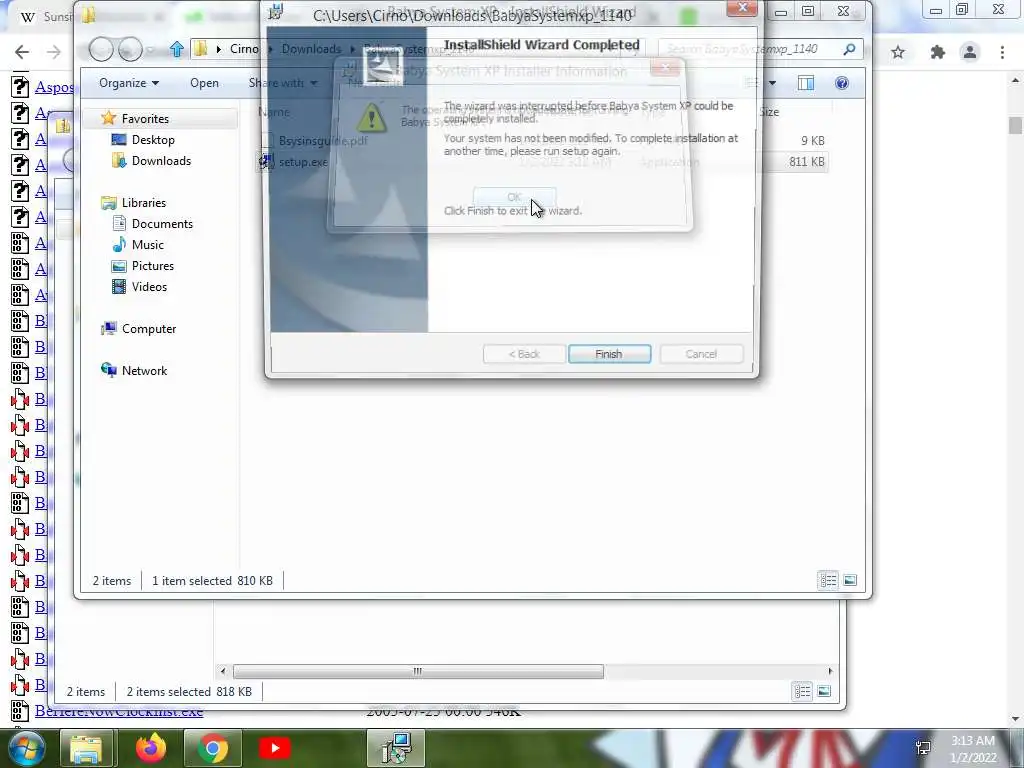Click the network tray icon
The width and height of the screenshot is (1024, 768).
coord(923,748)
